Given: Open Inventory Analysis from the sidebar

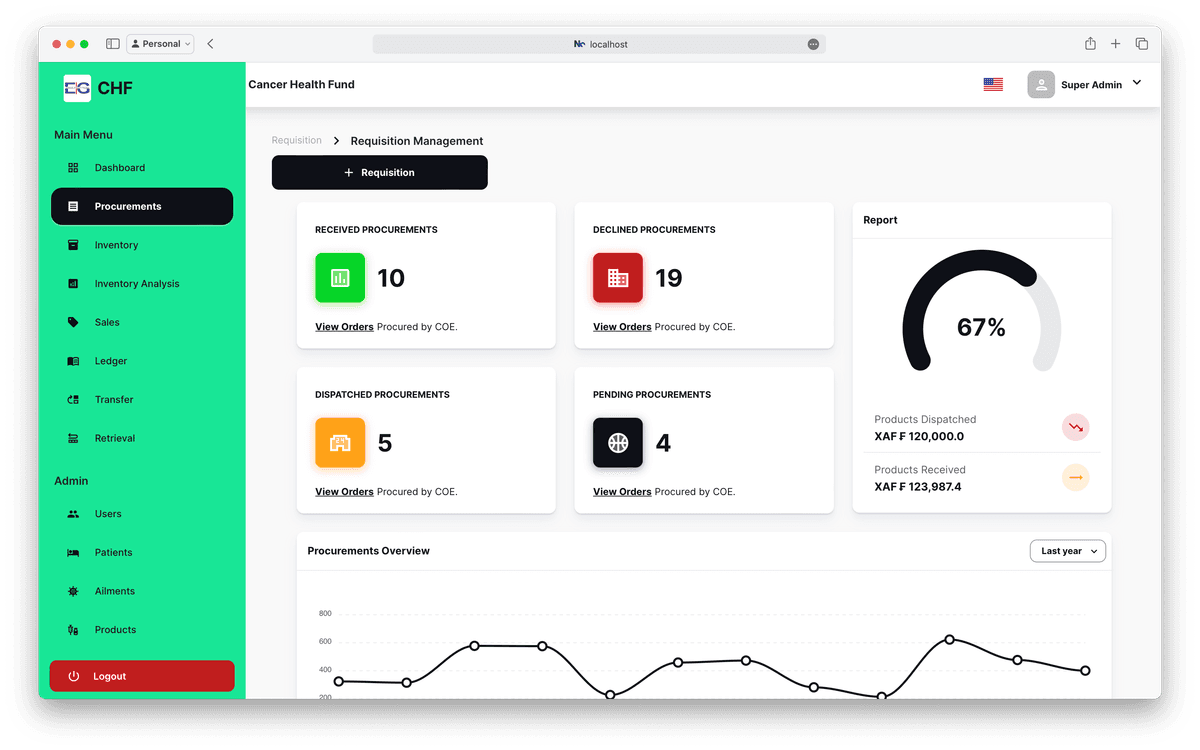Looking at the screenshot, I should coord(137,284).
